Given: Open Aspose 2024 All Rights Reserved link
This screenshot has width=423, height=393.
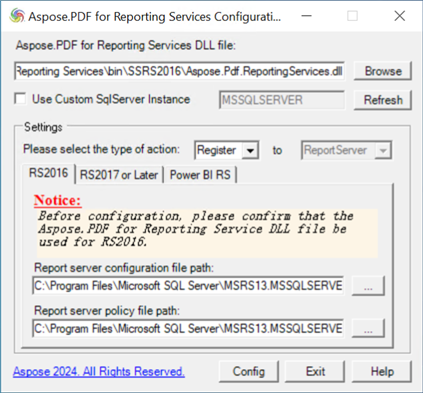Looking at the screenshot, I should pos(99,371).
